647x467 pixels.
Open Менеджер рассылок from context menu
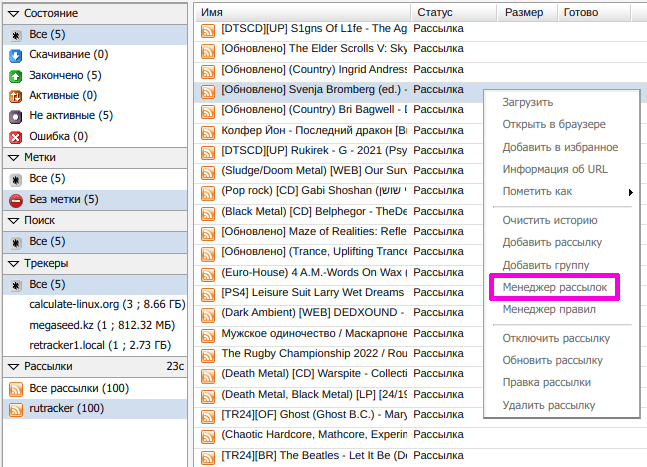[x=554, y=287]
